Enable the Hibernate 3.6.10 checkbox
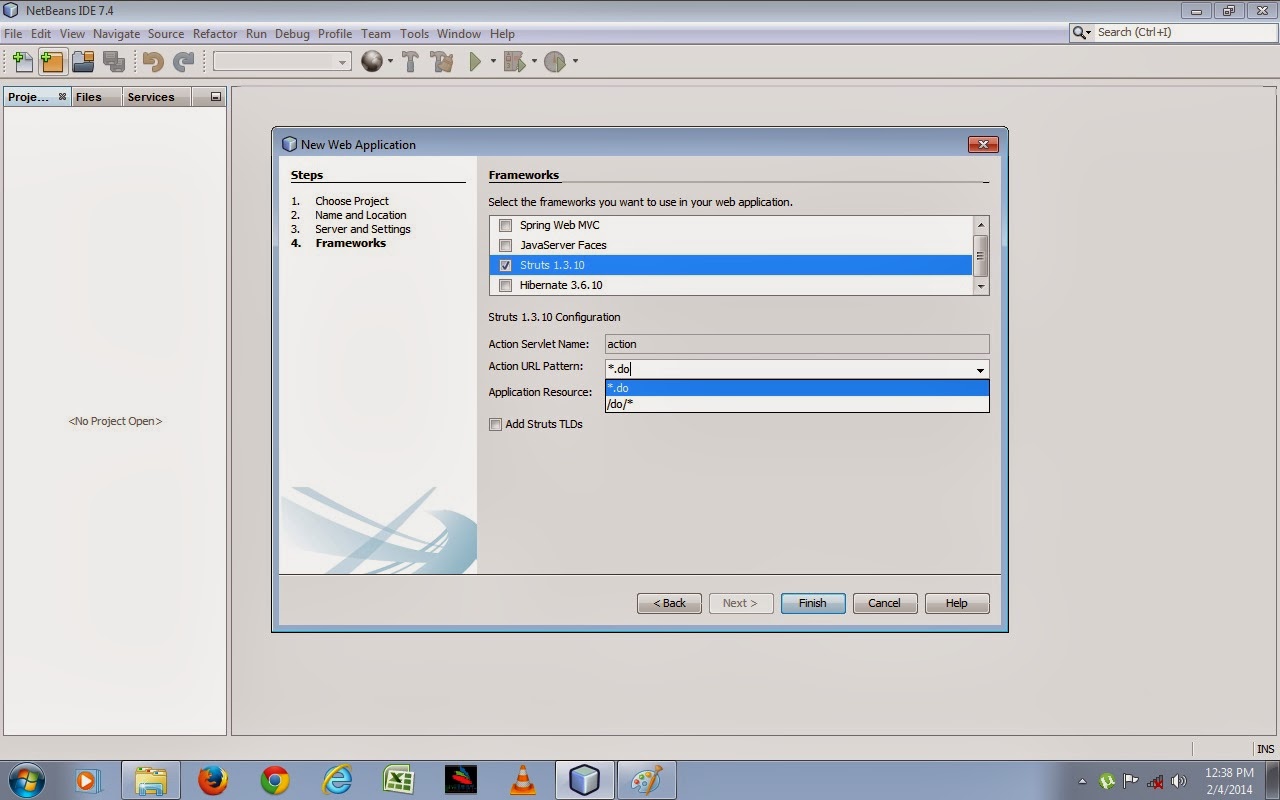The image size is (1280, 800). [x=505, y=285]
